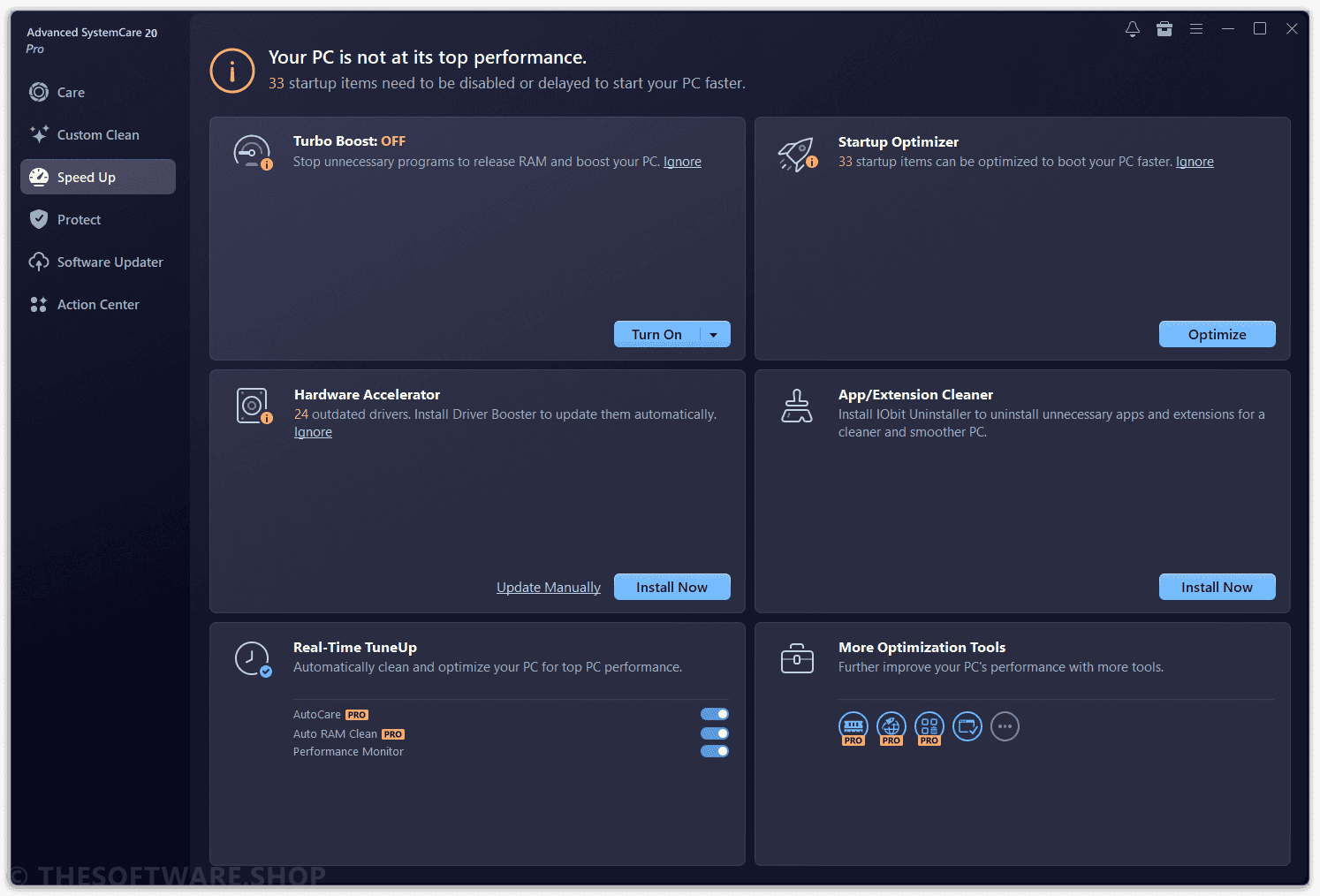Viewport: 1320px width, 896px height.
Task: Turn On Turbo Boost
Action: (x=656, y=334)
